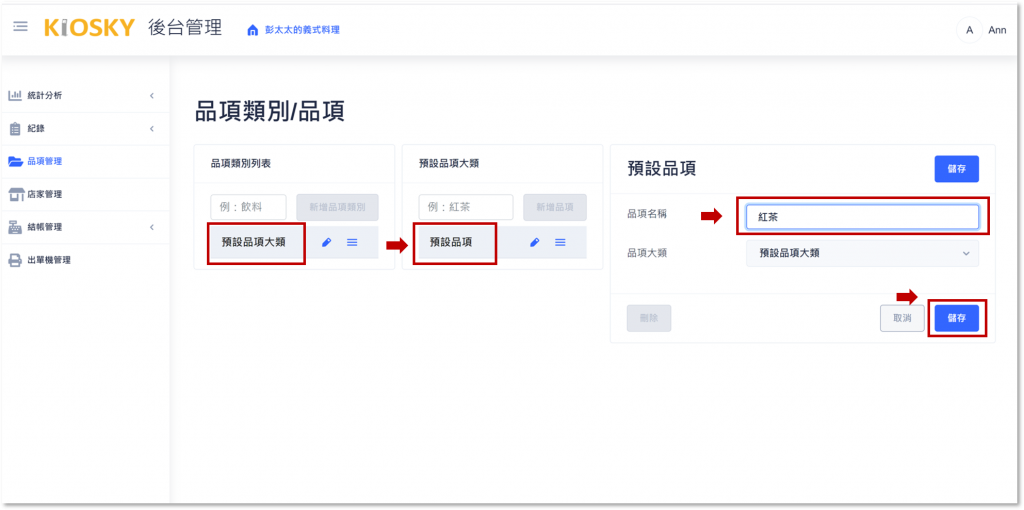Image resolution: width=1024 pixels, height=510 pixels.
Task: Click the 品項類別列表 panel title
Action: tap(240, 164)
